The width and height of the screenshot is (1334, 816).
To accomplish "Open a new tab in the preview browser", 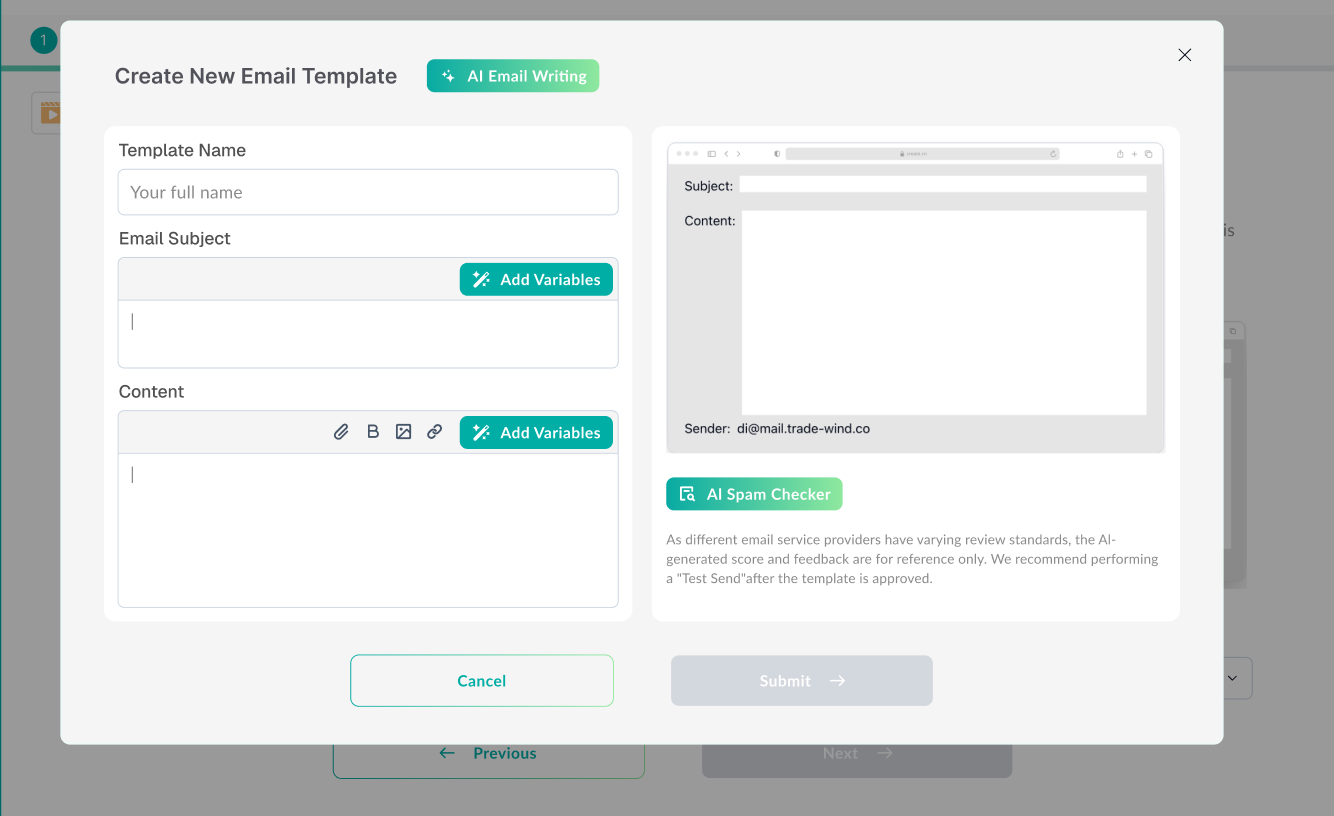I will tap(1134, 153).
